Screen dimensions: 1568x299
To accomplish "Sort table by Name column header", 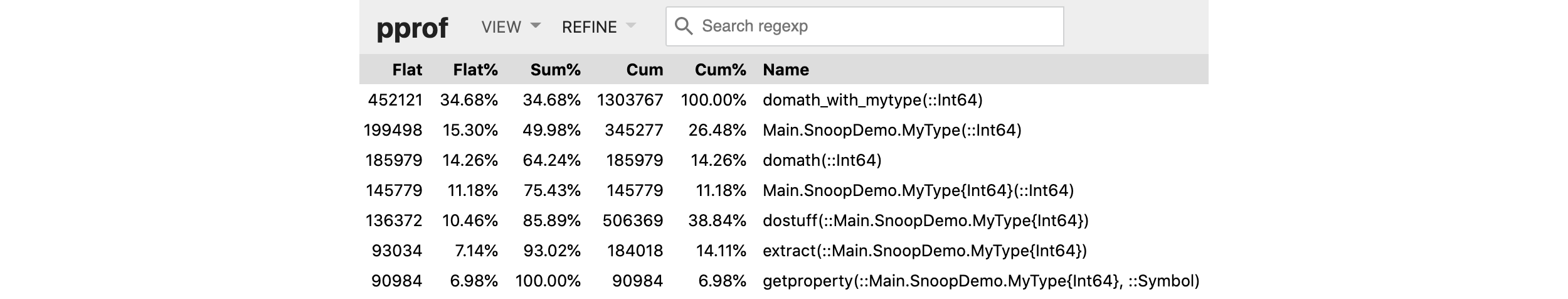I will pos(785,70).
